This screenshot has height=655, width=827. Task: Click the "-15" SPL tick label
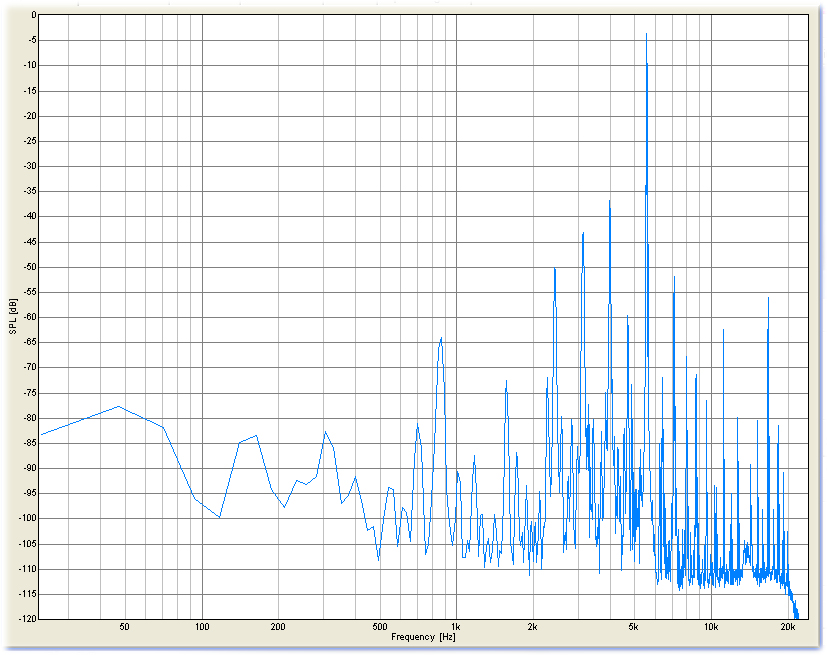(29, 91)
